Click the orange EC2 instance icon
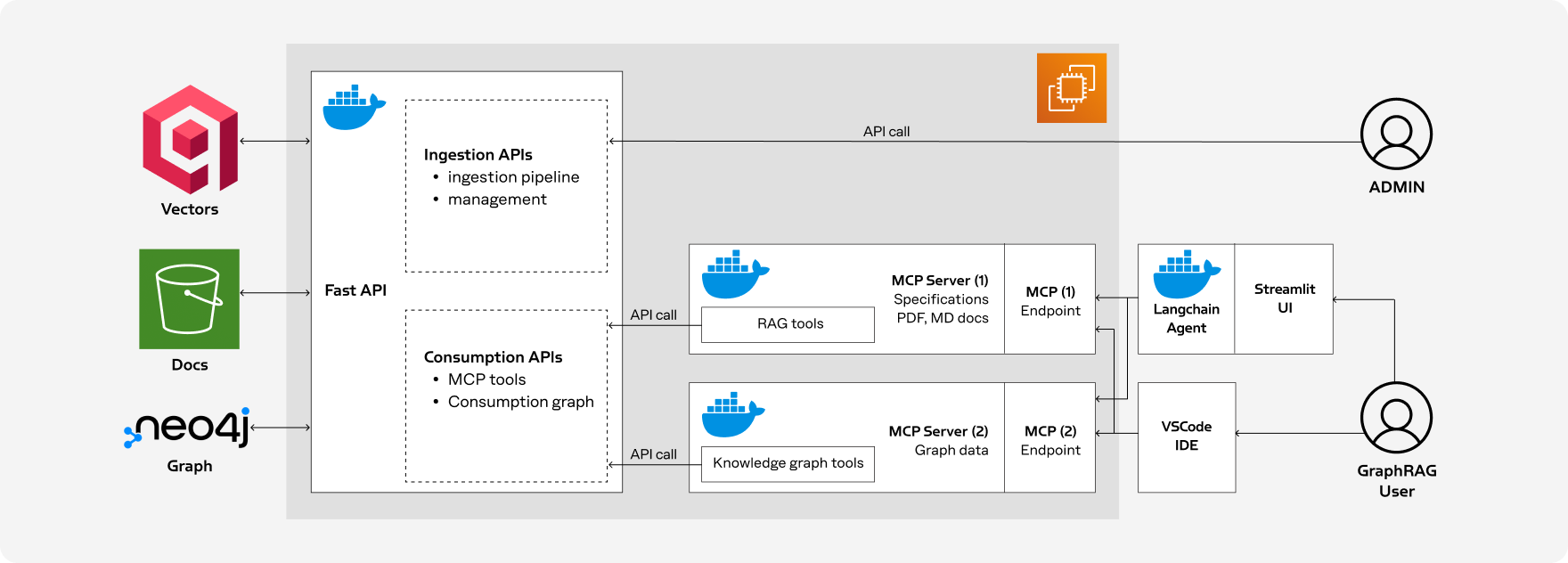The width and height of the screenshot is (1568, 563). click(x=1072, y=87)
